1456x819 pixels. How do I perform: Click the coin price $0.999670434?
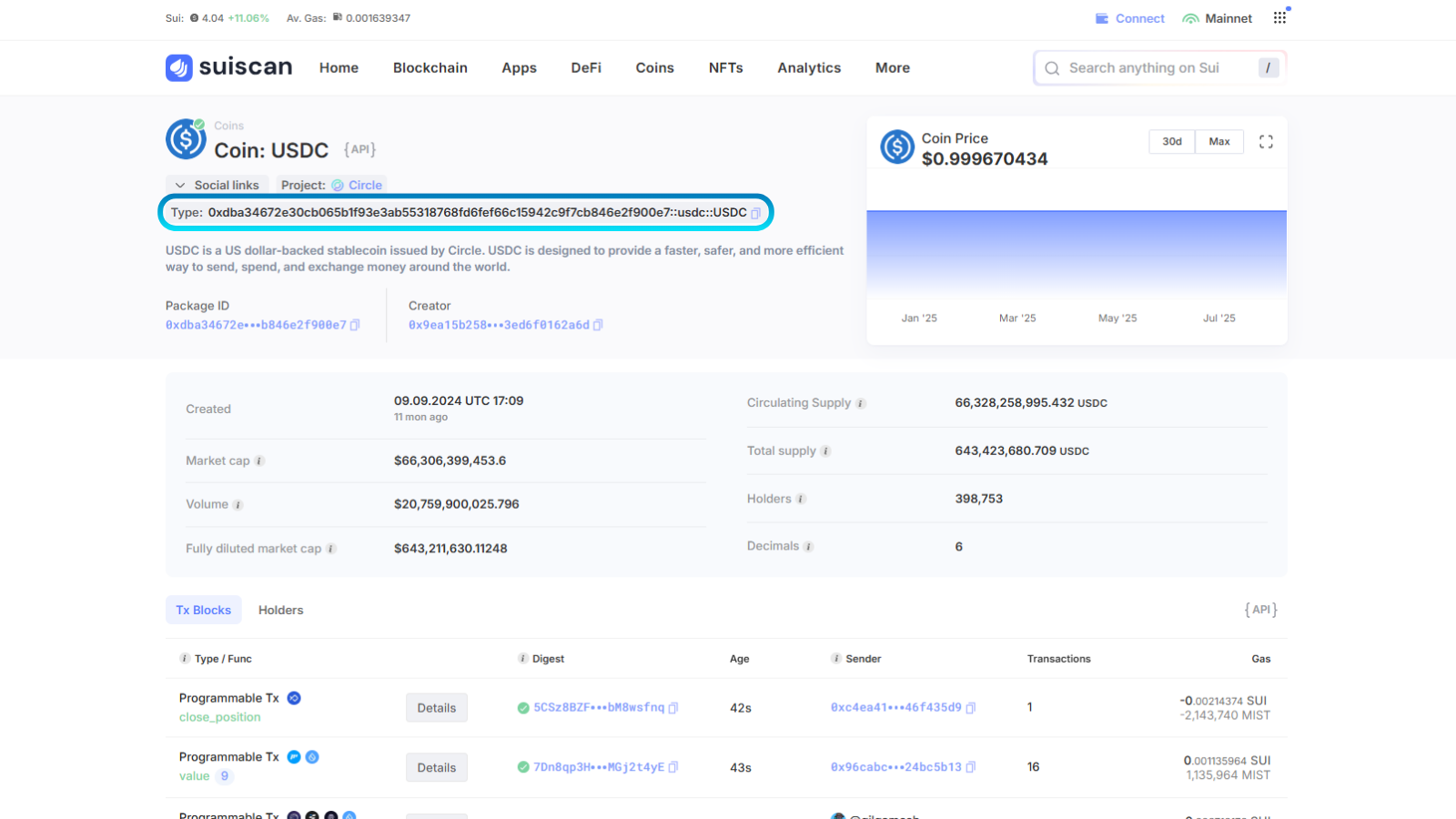[x=985, y=159]
